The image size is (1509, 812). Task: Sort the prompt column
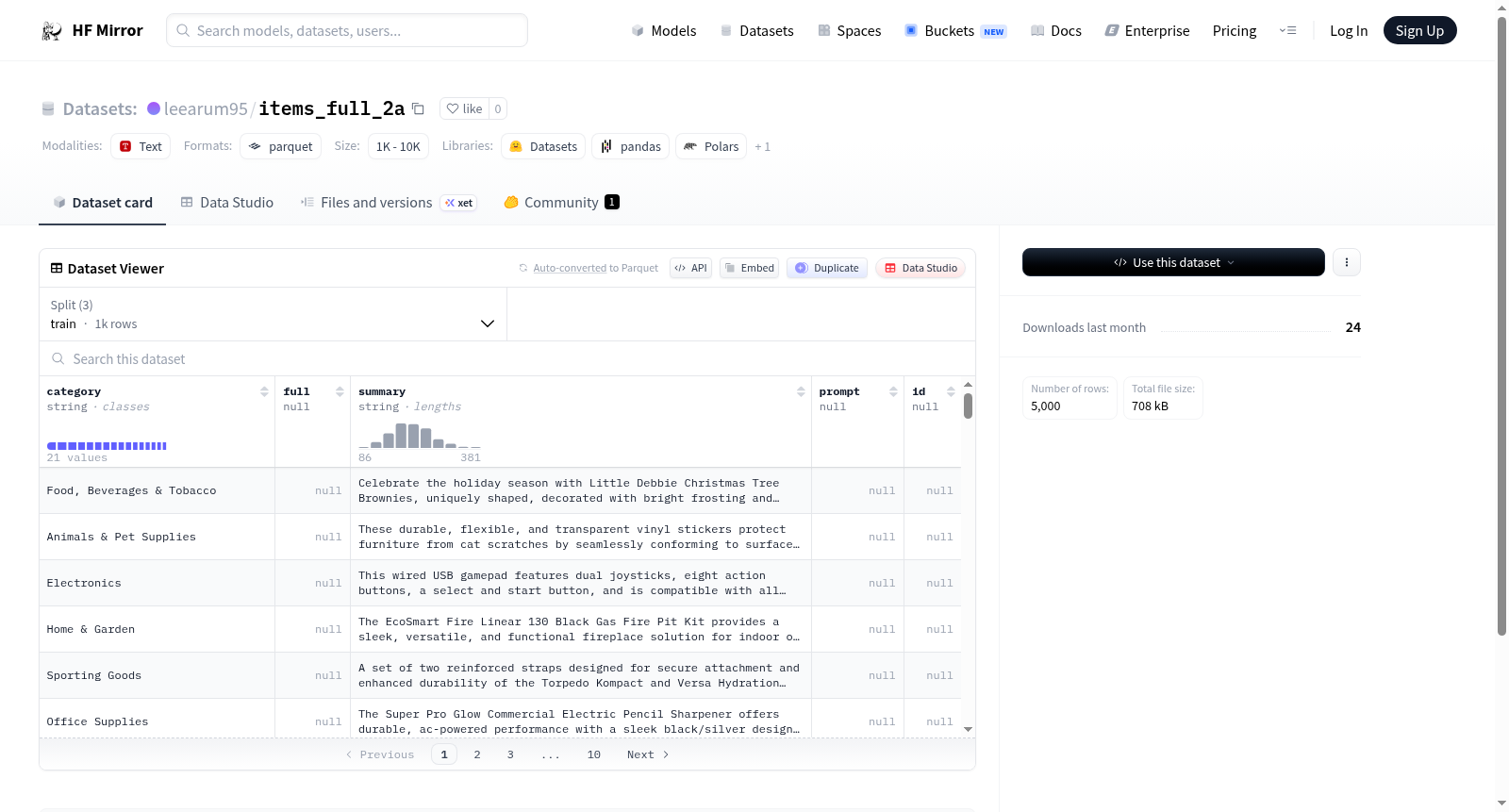(x=893, y=391)
